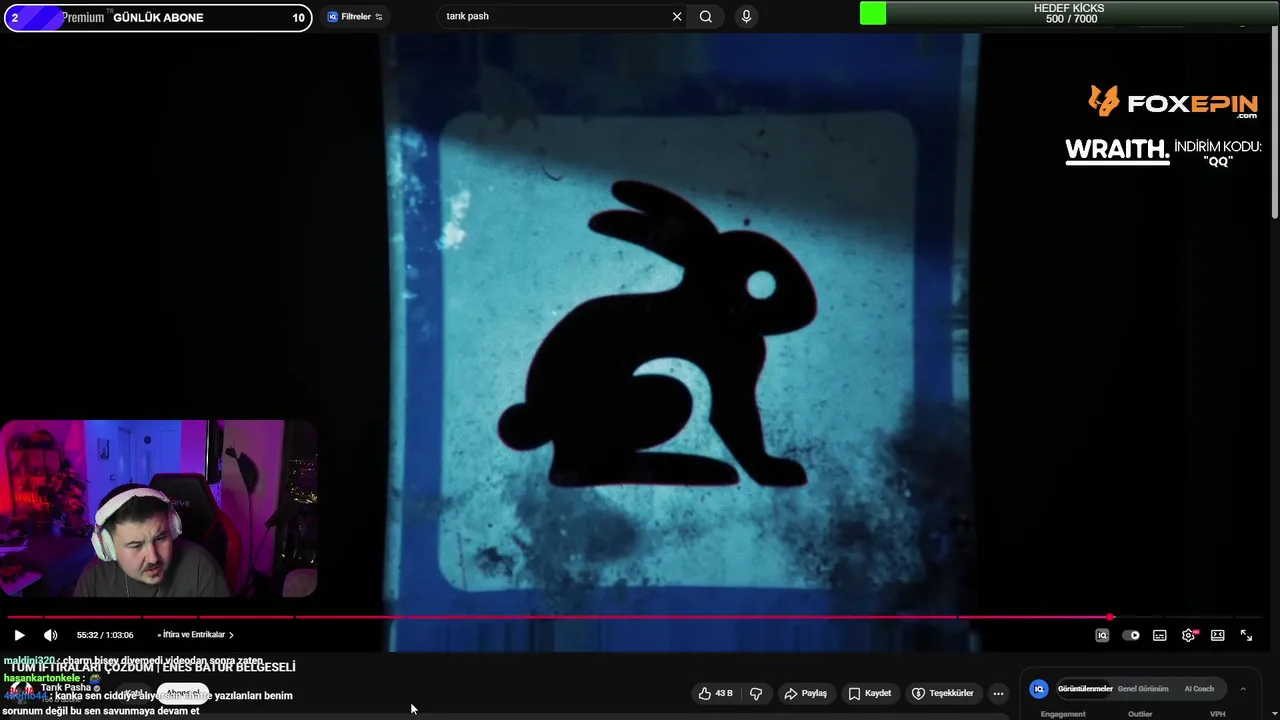Start voice search with the microphone
Viewport: 1280px width, 720px height.
(746, 16)
